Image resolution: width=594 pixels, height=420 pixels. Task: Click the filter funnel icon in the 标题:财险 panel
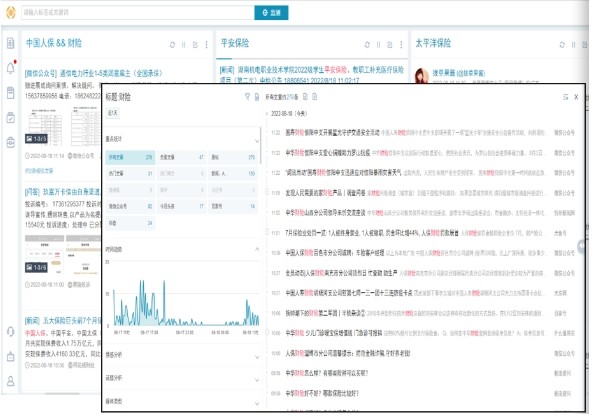click(x=247, y=97)
